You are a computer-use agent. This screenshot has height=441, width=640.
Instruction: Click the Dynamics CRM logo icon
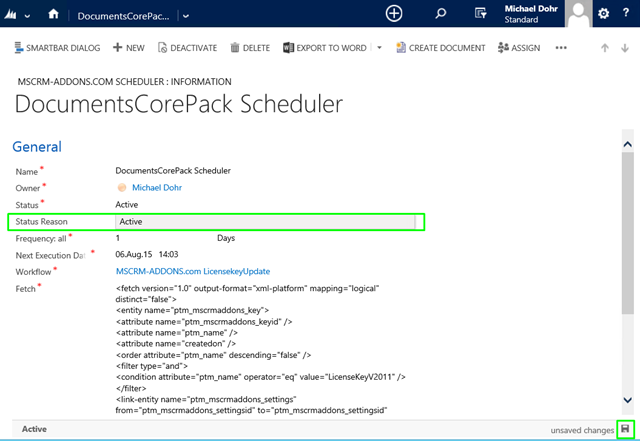pos(10,15)
